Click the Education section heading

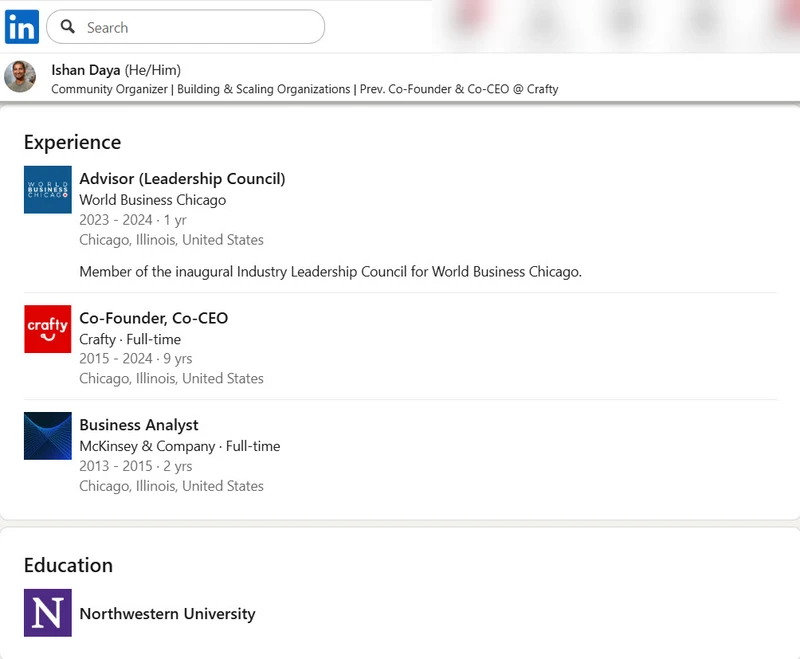68,565
